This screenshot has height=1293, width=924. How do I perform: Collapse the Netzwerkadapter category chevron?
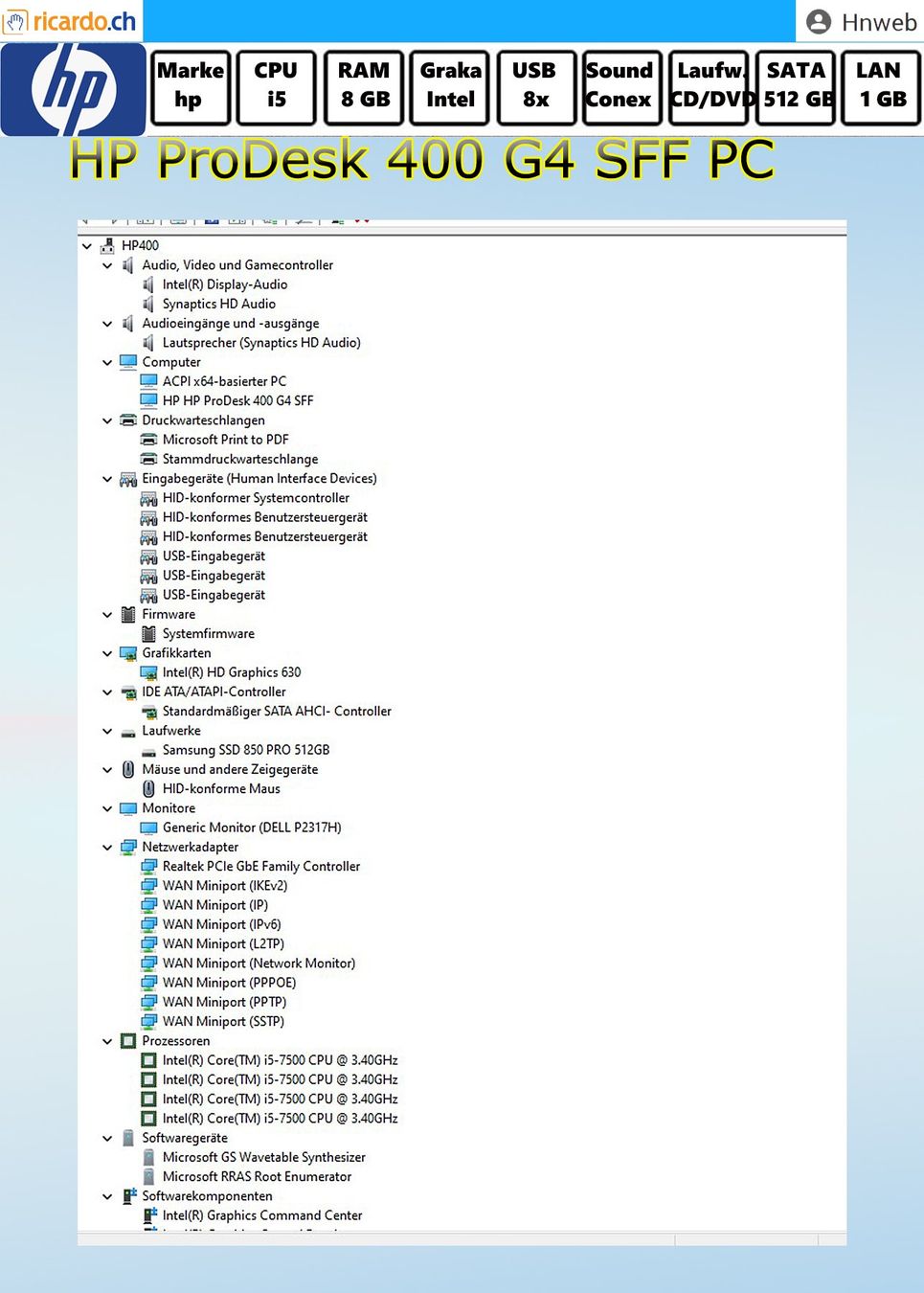(x=107, y=847)
